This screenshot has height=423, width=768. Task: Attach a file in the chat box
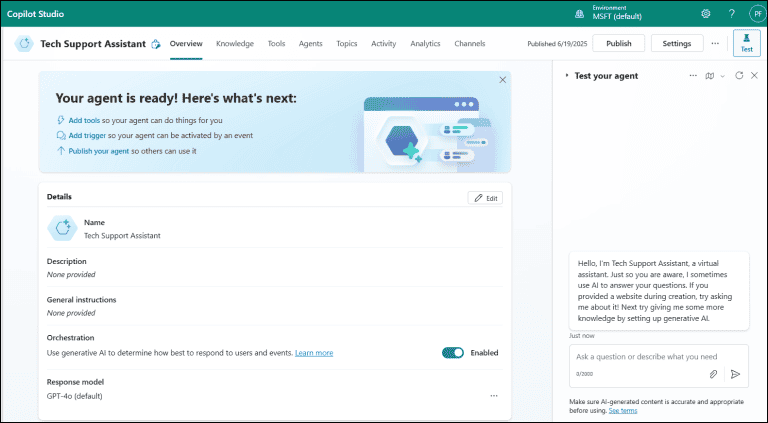click(713, 373)
